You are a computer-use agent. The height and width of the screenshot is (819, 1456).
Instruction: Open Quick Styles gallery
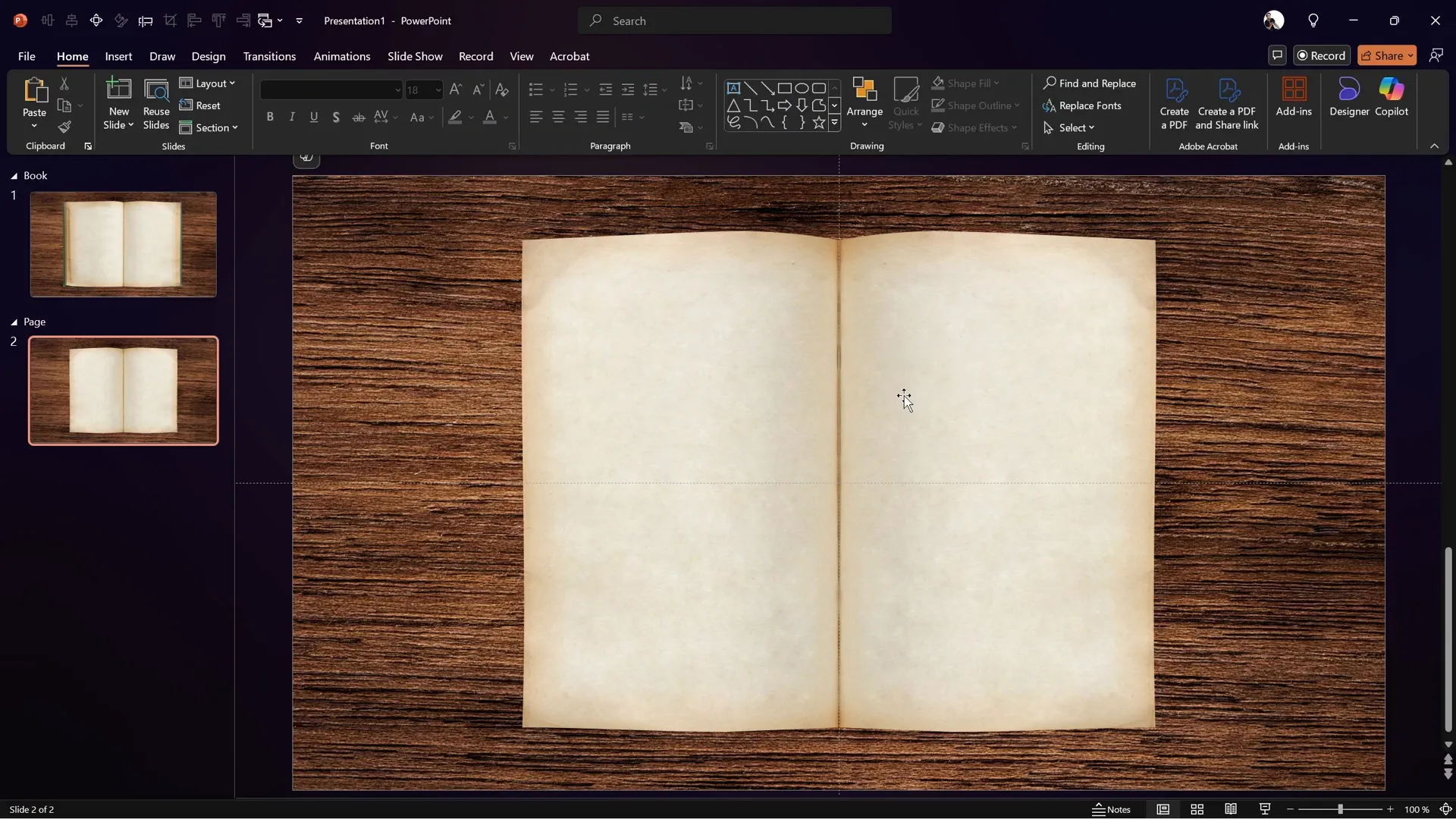tap(905, 104)
